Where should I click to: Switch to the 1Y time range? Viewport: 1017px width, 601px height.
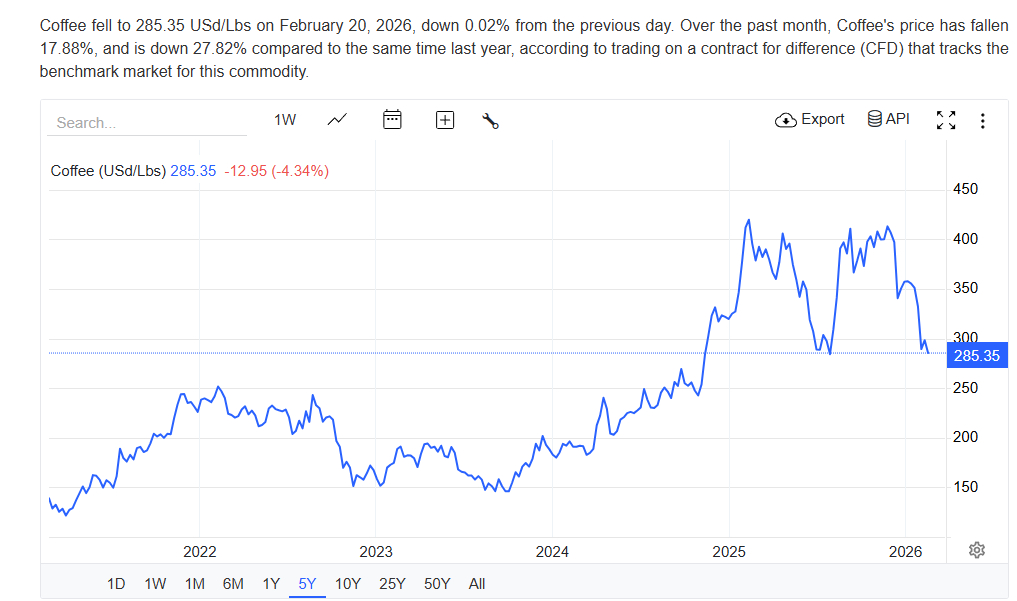point(271,584)
